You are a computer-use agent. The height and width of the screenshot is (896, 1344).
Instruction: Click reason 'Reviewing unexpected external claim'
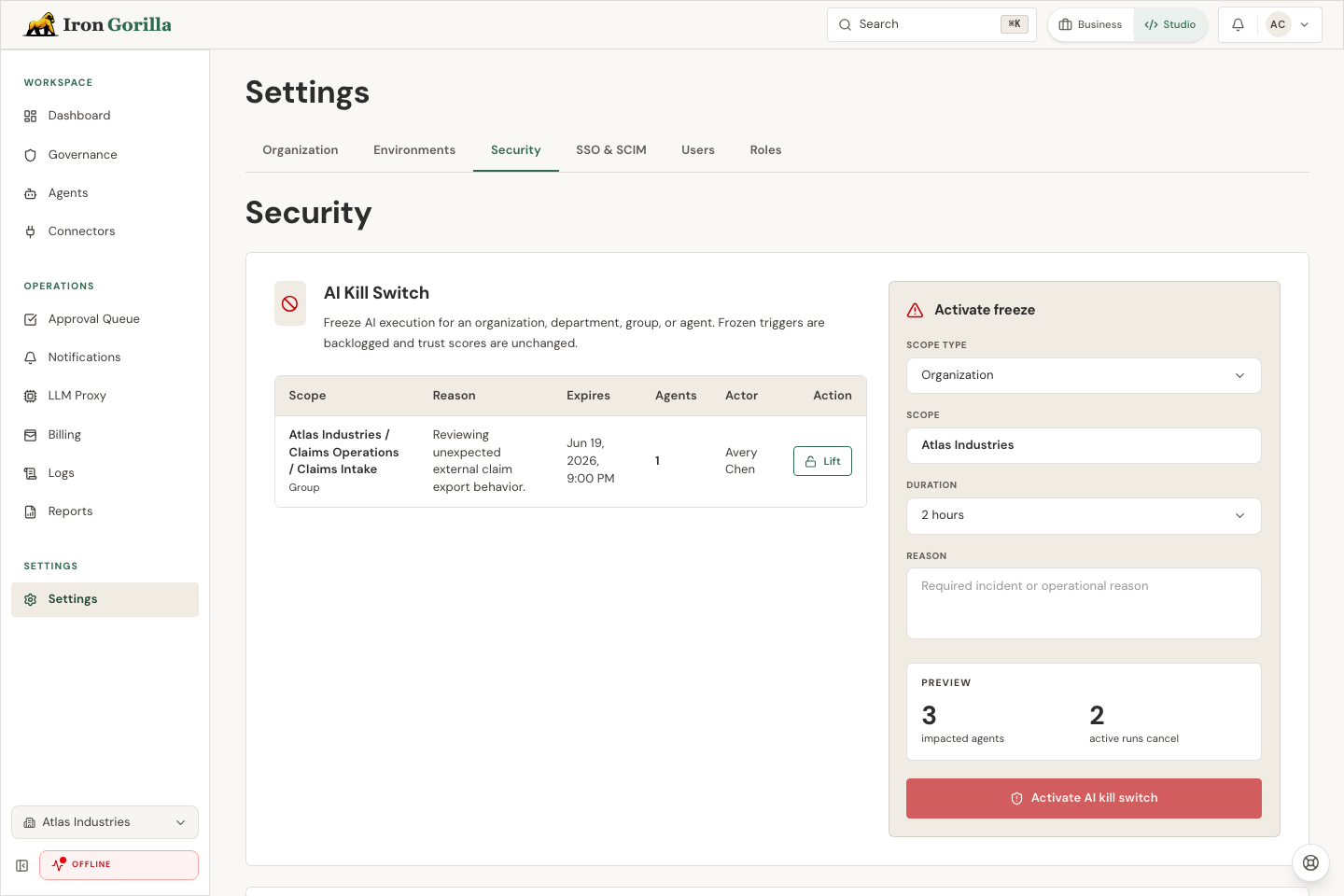coord(479,461)
